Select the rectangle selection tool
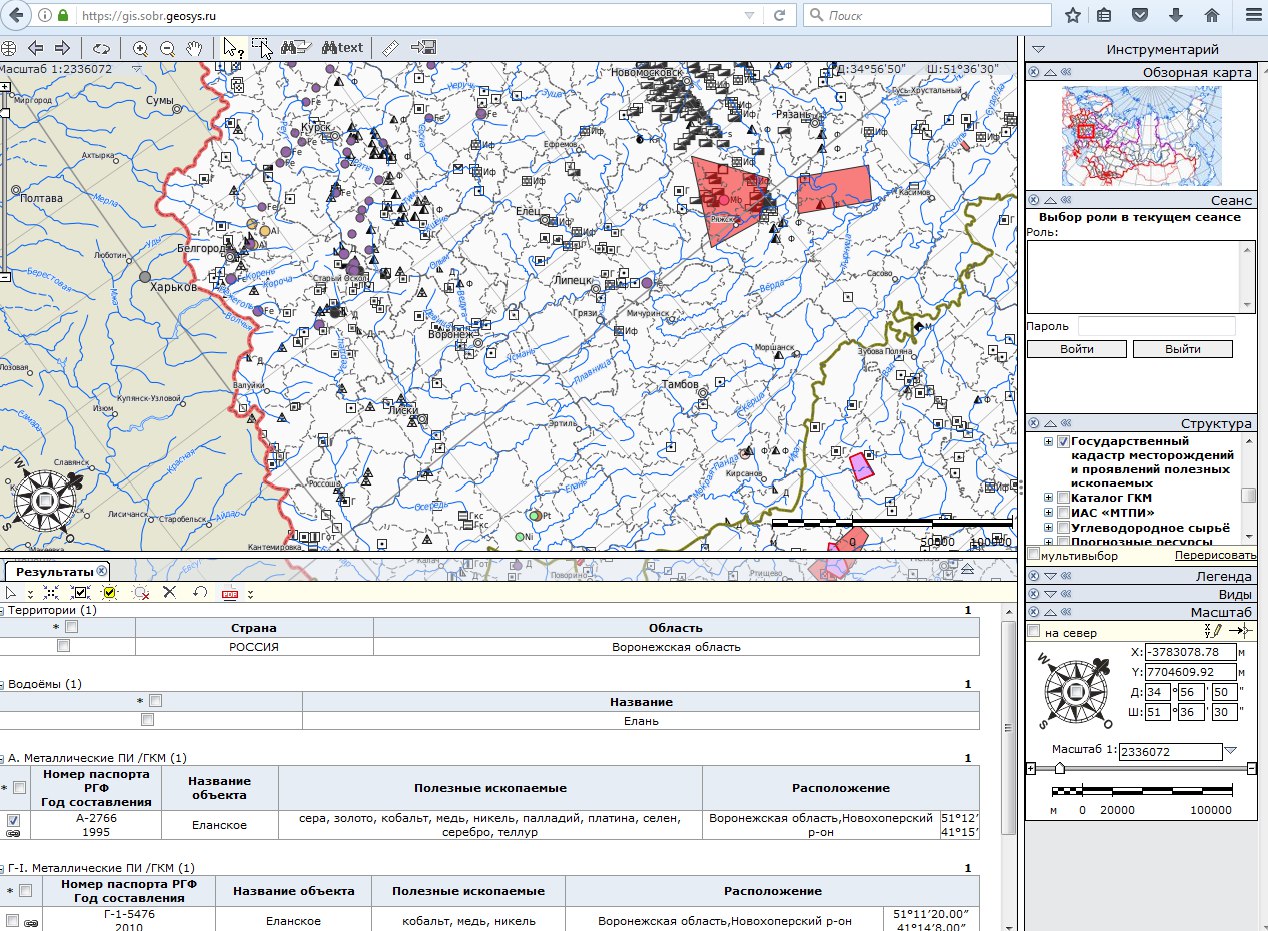Image resolution: width=1268 pixels, height=931 pixels. pos(262,48)
